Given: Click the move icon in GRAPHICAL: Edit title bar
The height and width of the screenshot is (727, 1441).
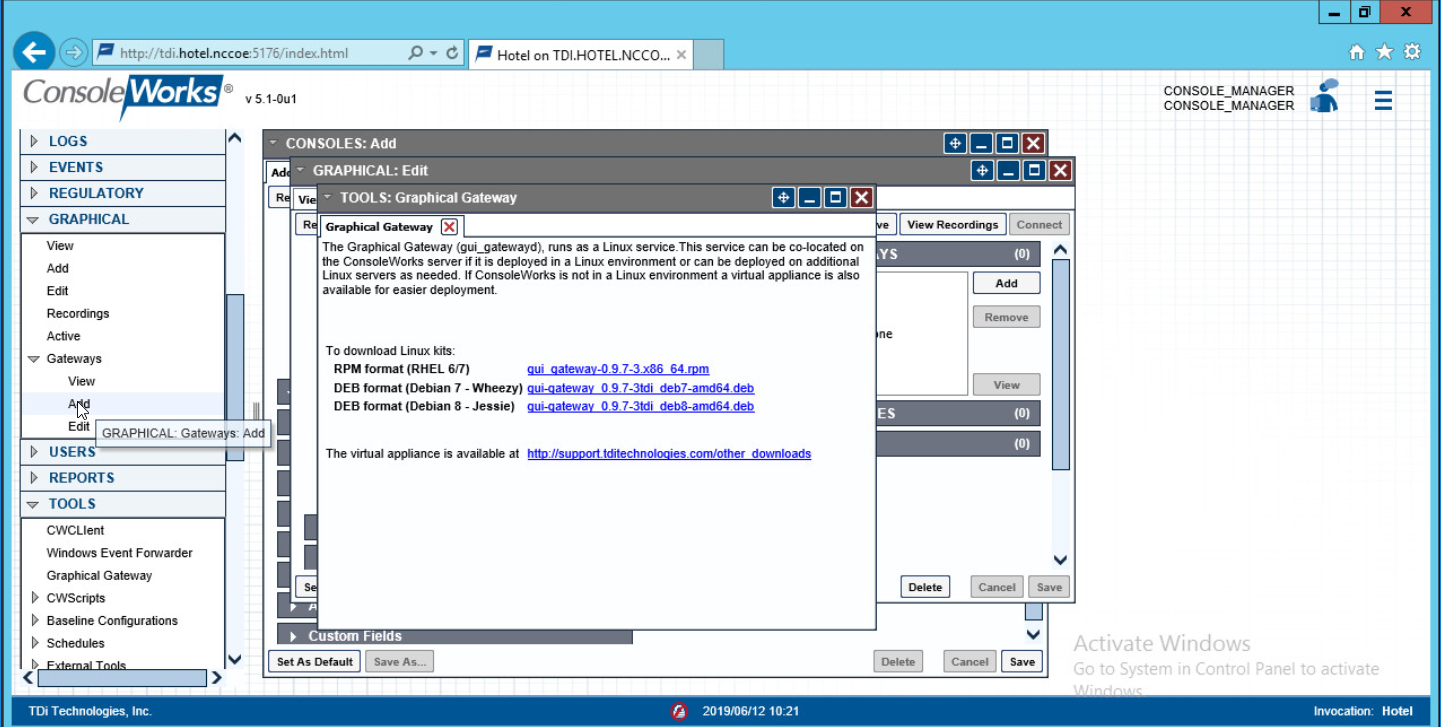Looking at the screenshot, I should pos(983,171).
